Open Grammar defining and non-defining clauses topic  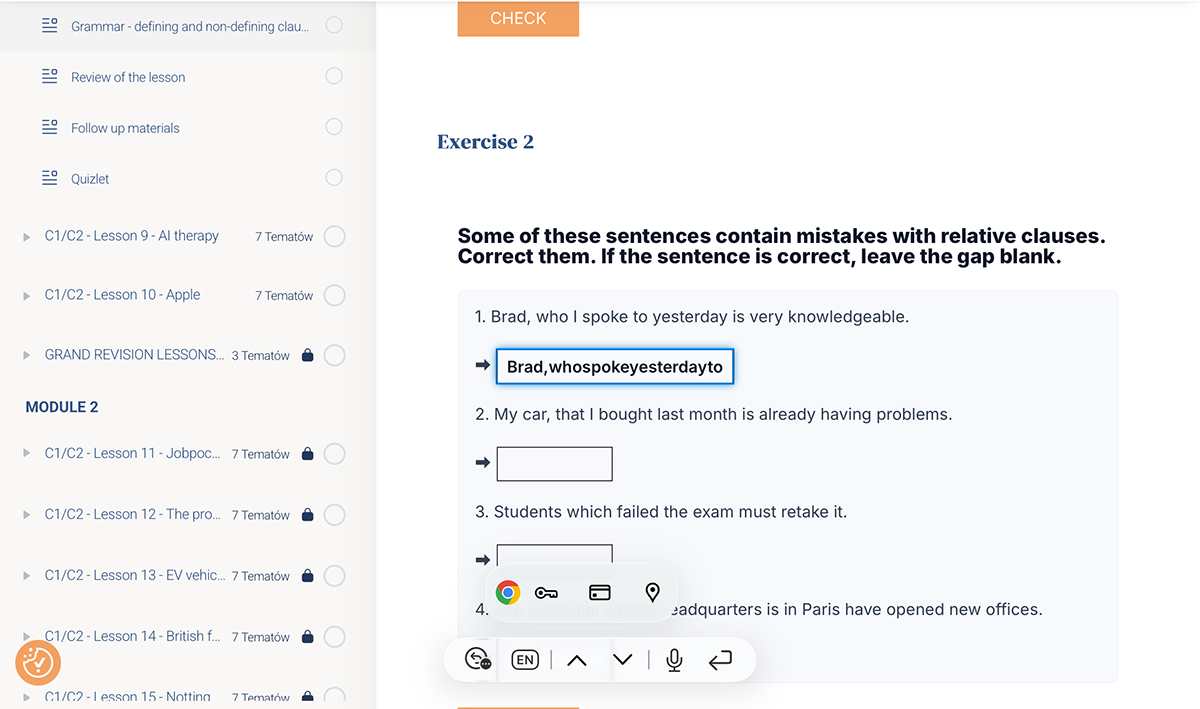[190, 26]
